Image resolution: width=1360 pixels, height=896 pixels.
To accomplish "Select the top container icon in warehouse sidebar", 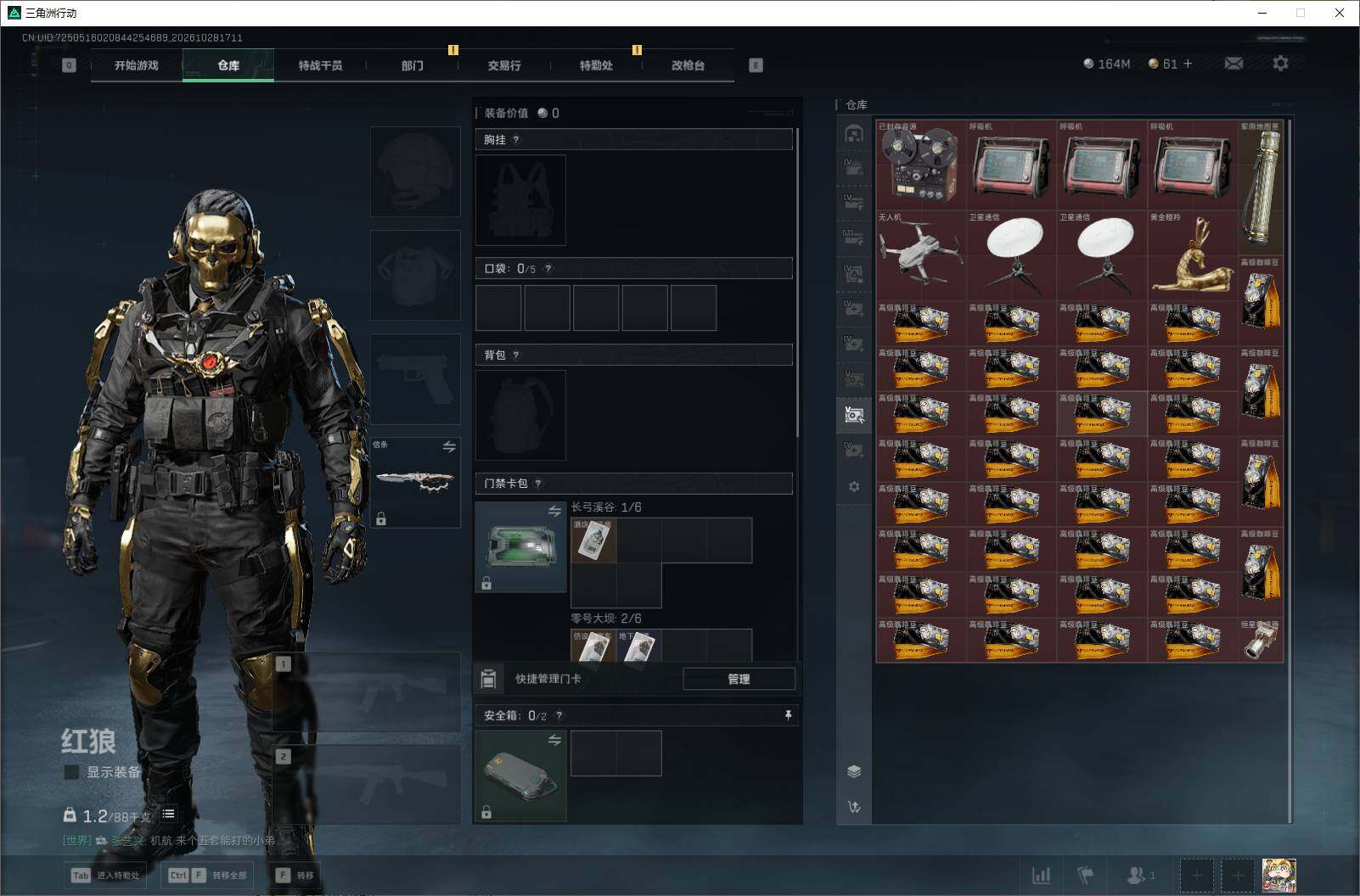I will [x=854, y=133].
